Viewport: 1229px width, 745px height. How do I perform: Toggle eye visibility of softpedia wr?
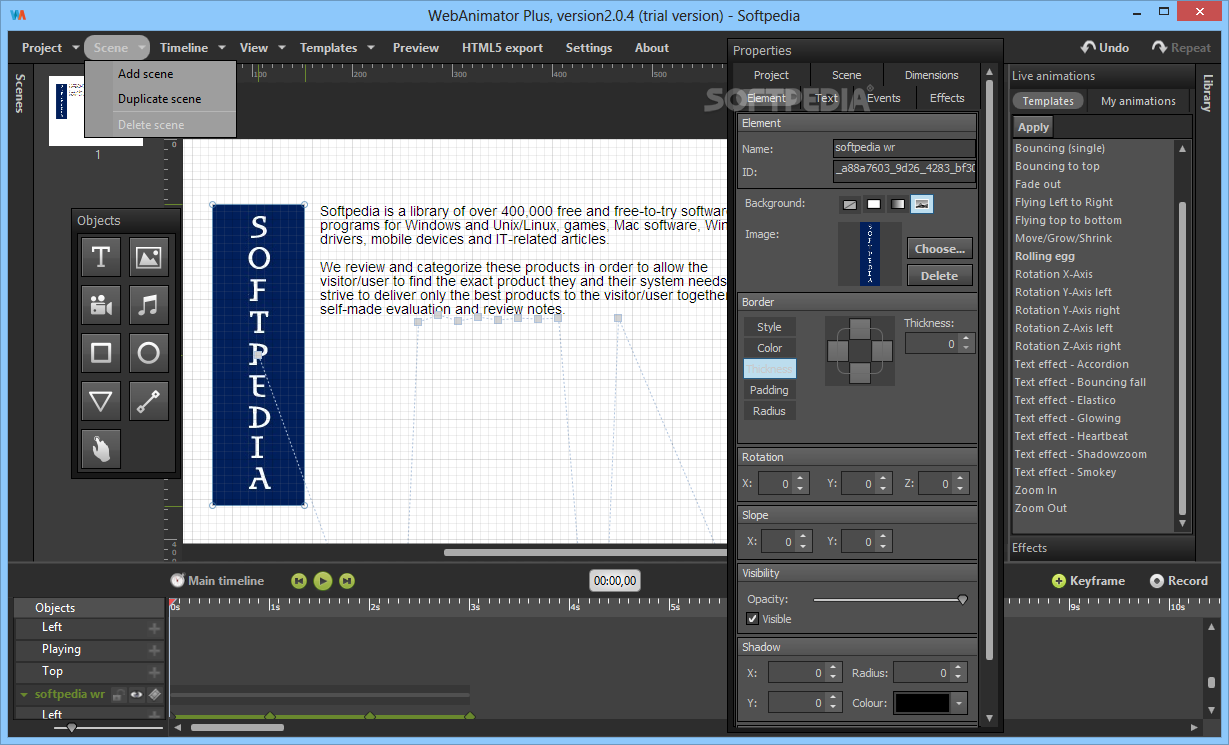click(x=135, y=694)
